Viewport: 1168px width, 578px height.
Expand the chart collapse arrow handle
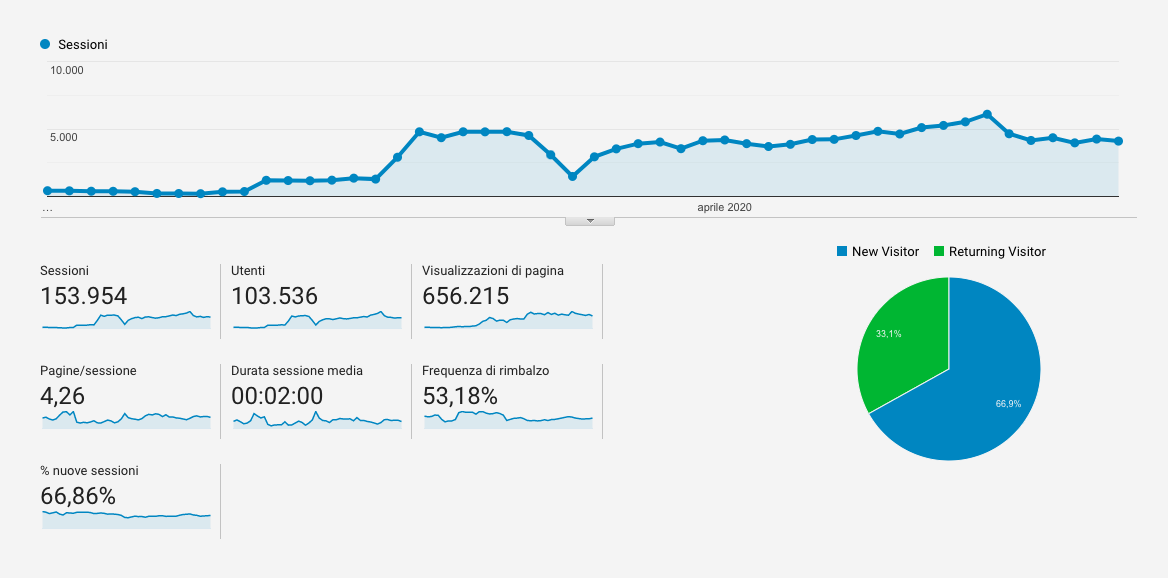[590, 220]
